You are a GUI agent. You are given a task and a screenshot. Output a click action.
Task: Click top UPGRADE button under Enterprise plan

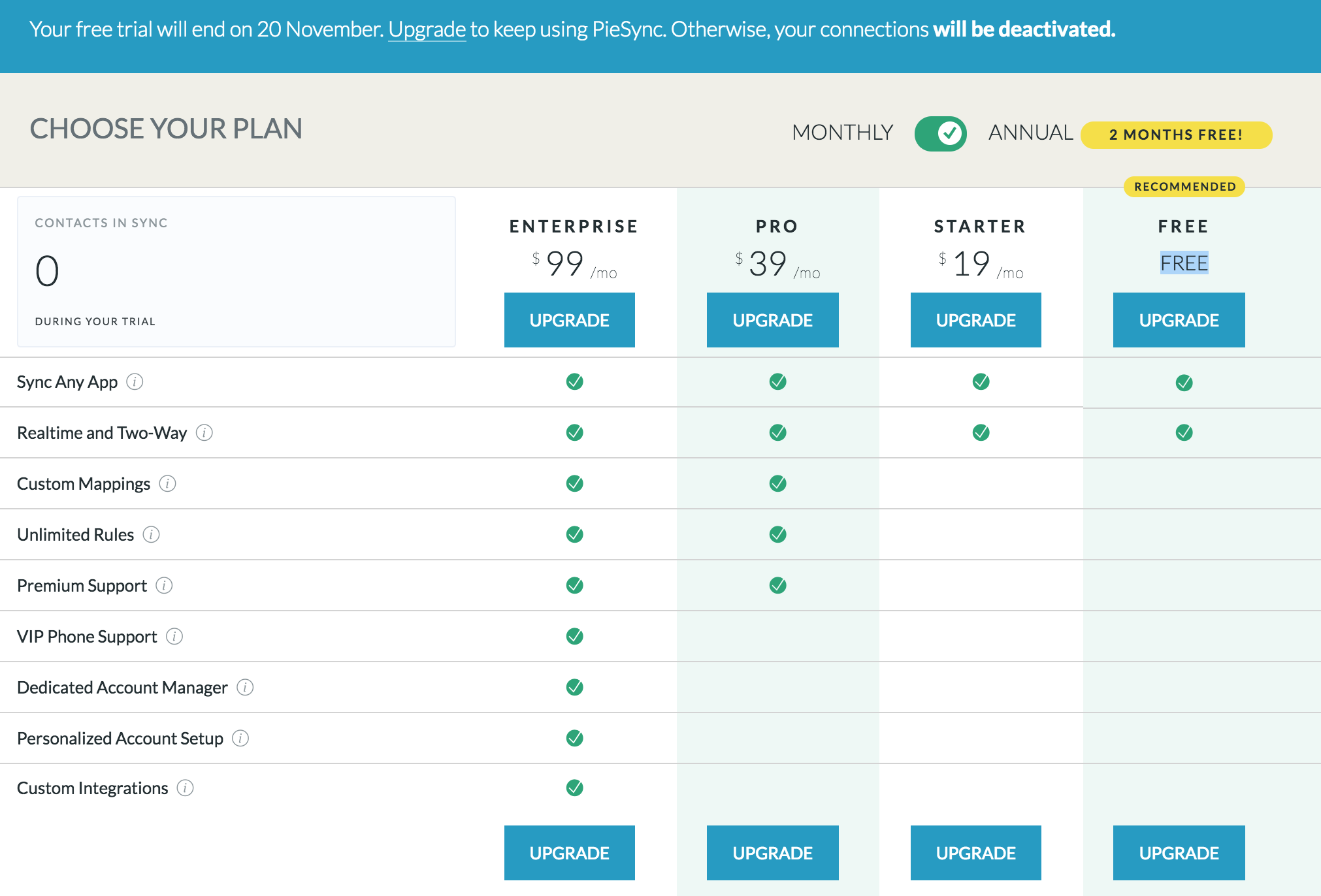[x=569, y=320]
